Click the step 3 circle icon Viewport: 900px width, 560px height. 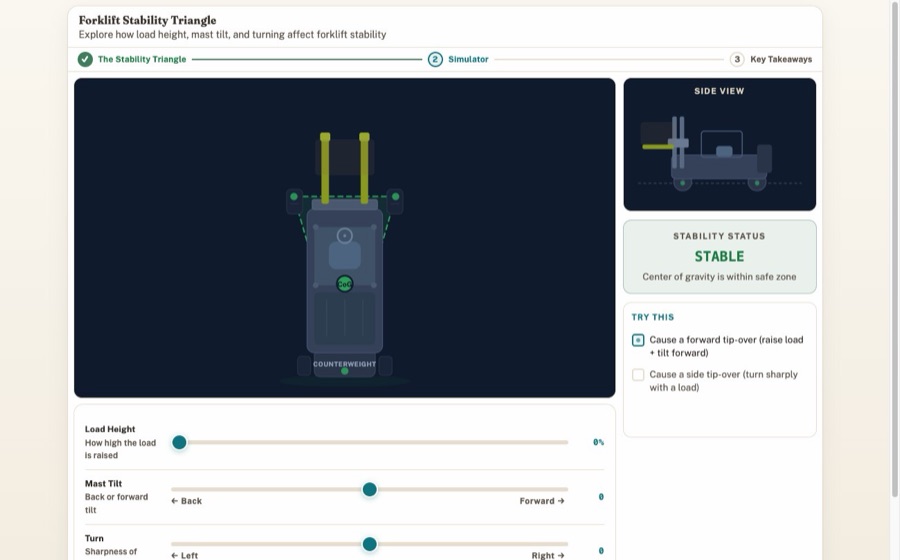(737, 59)
